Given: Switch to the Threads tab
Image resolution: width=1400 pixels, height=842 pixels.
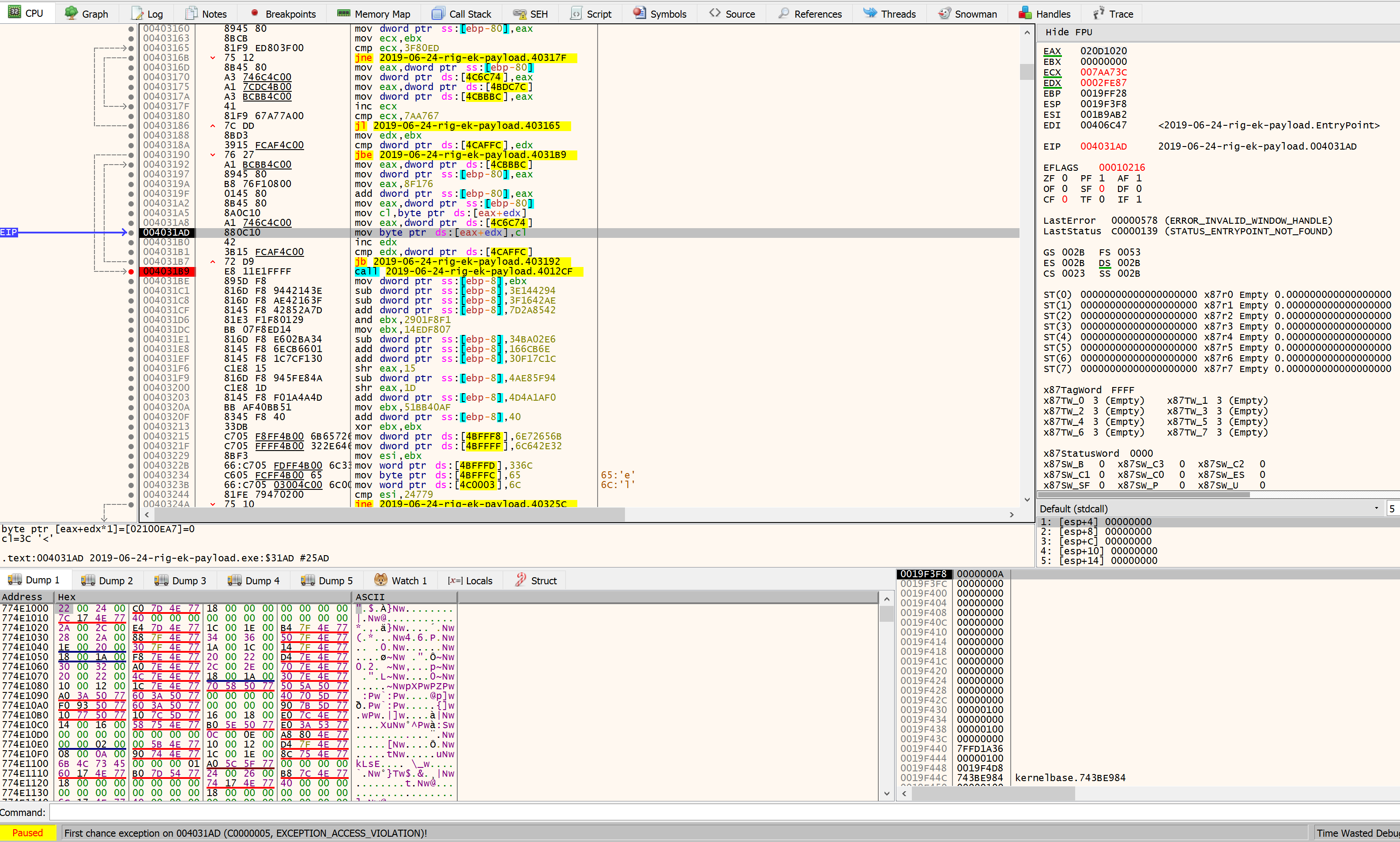Looking at the screenshot, I should tap(889, 13).
